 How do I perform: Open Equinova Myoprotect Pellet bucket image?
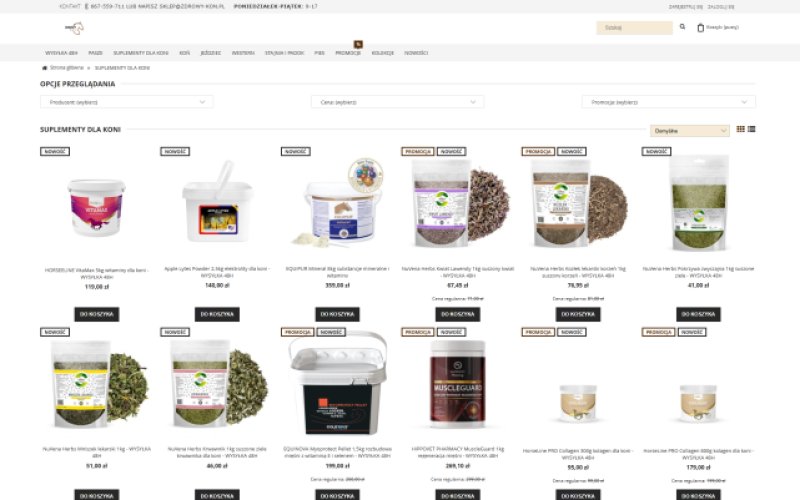point(337,383)
